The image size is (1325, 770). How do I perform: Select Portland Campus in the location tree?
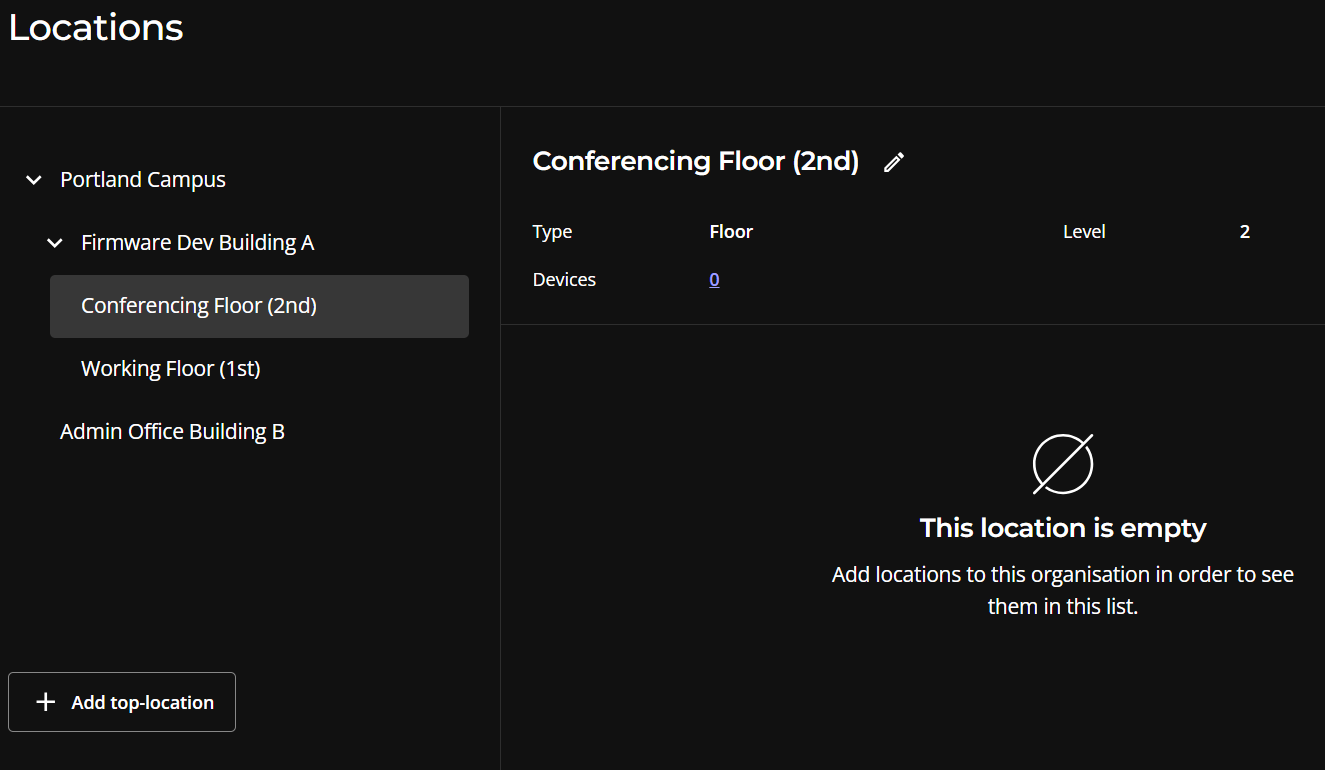click(x=143, y=180)
